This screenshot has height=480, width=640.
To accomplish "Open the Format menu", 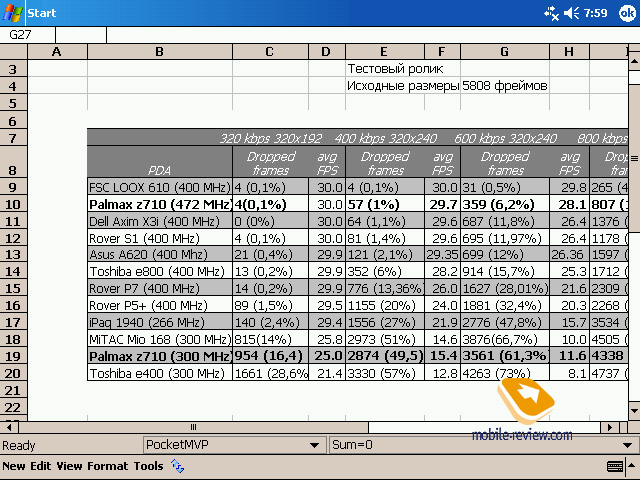I will pos(107,466).
